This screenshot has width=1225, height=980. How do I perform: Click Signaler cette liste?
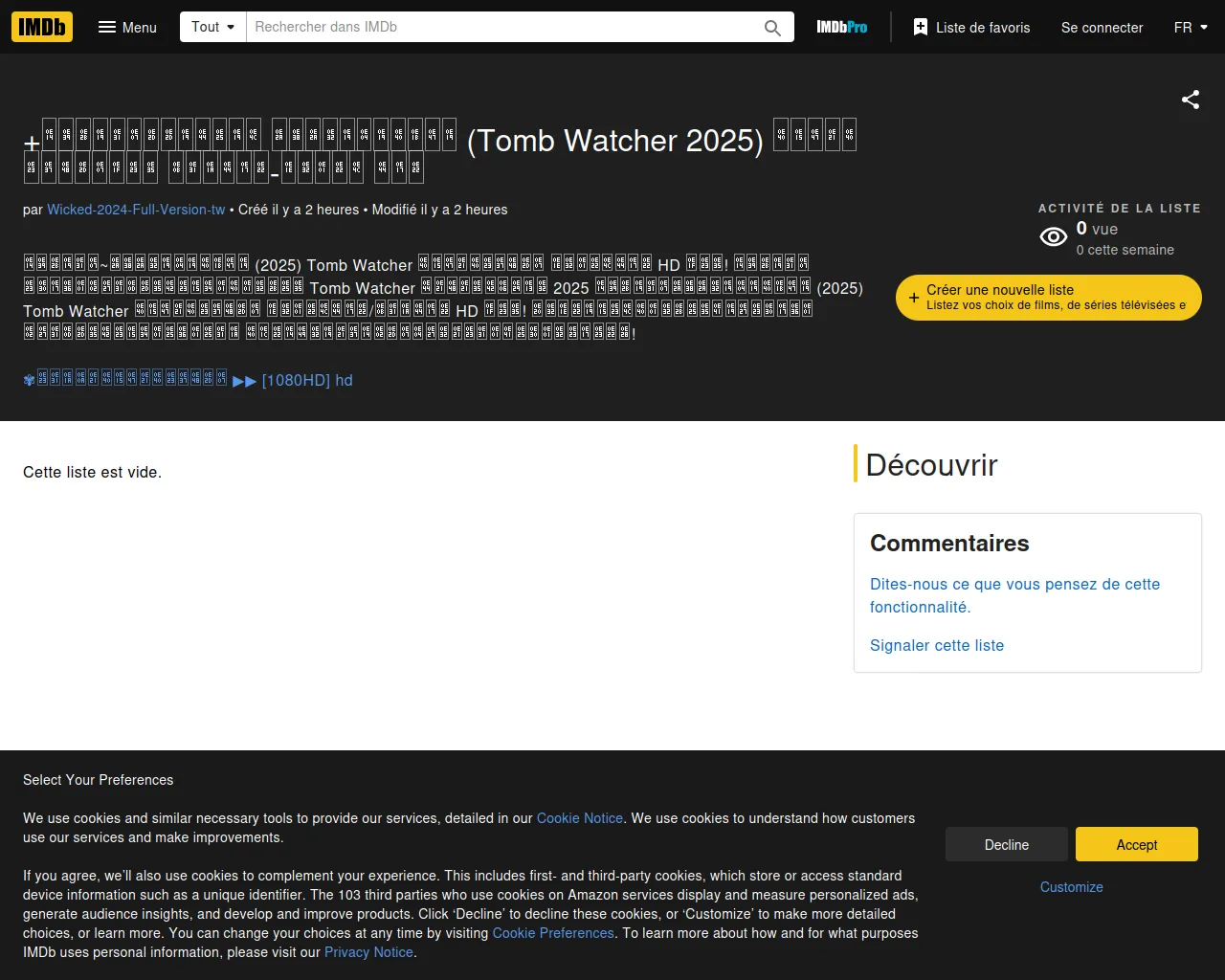click(x=936, y=645)
